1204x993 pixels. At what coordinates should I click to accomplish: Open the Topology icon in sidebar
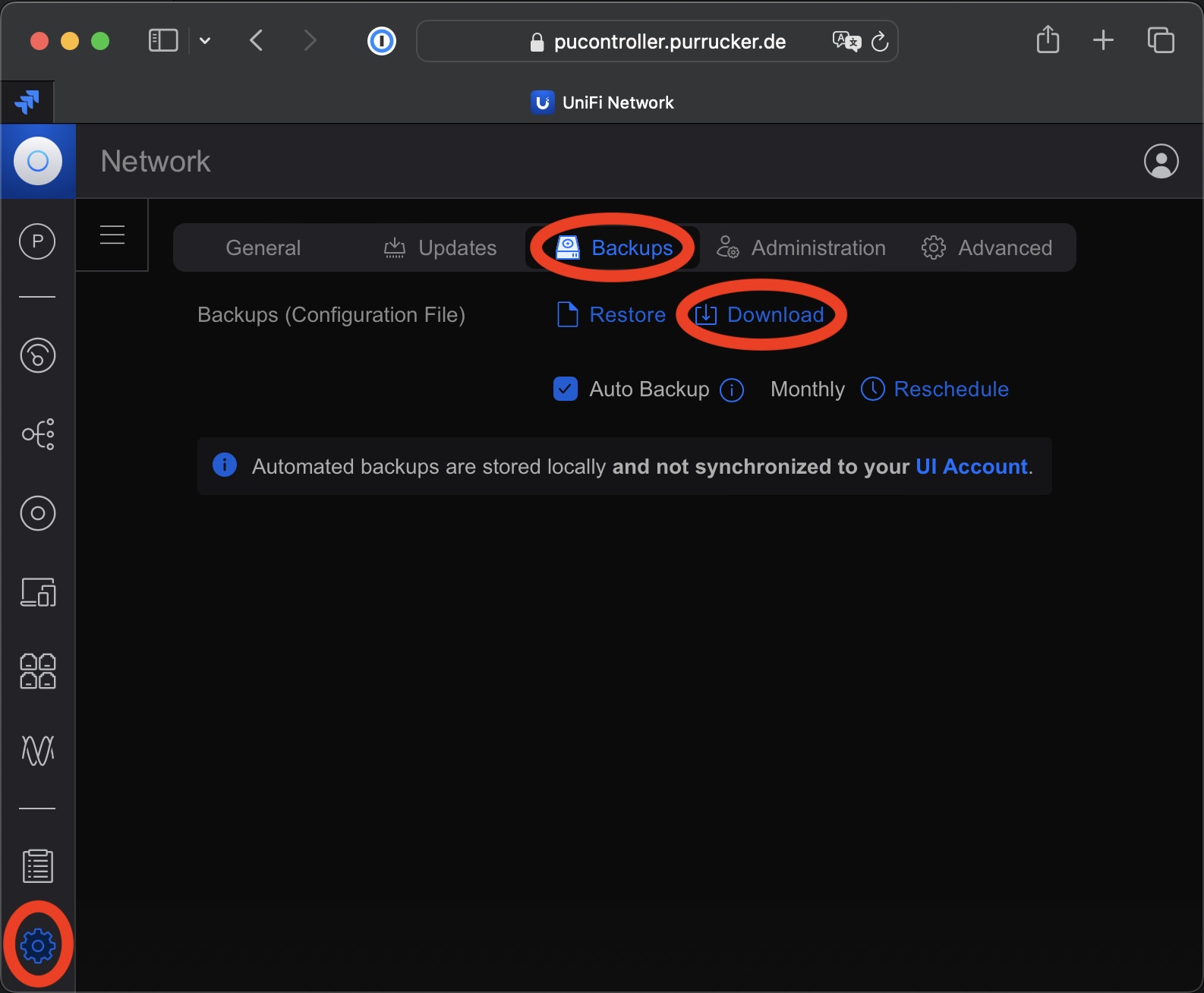(37, 434)
